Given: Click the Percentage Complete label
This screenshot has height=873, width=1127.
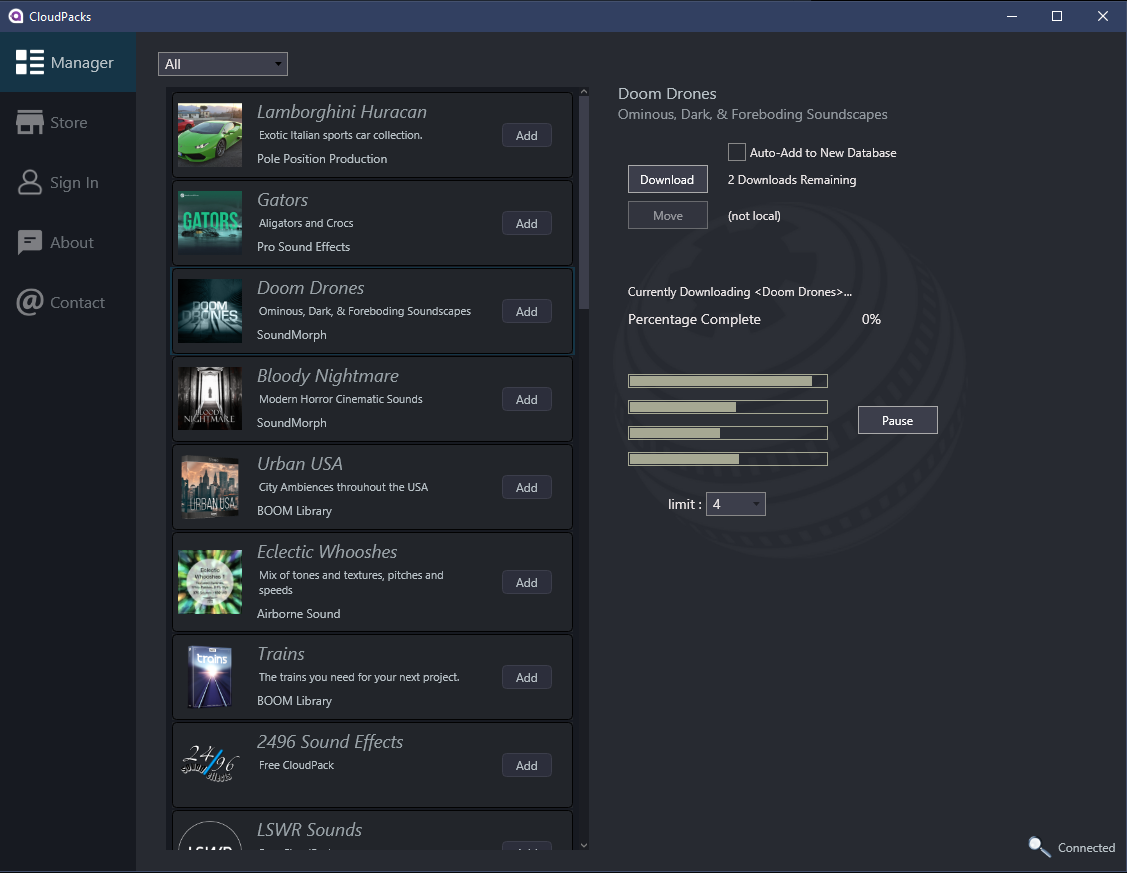Looking at the screenshot, I should pyautogui.click(x=694, y=319).
